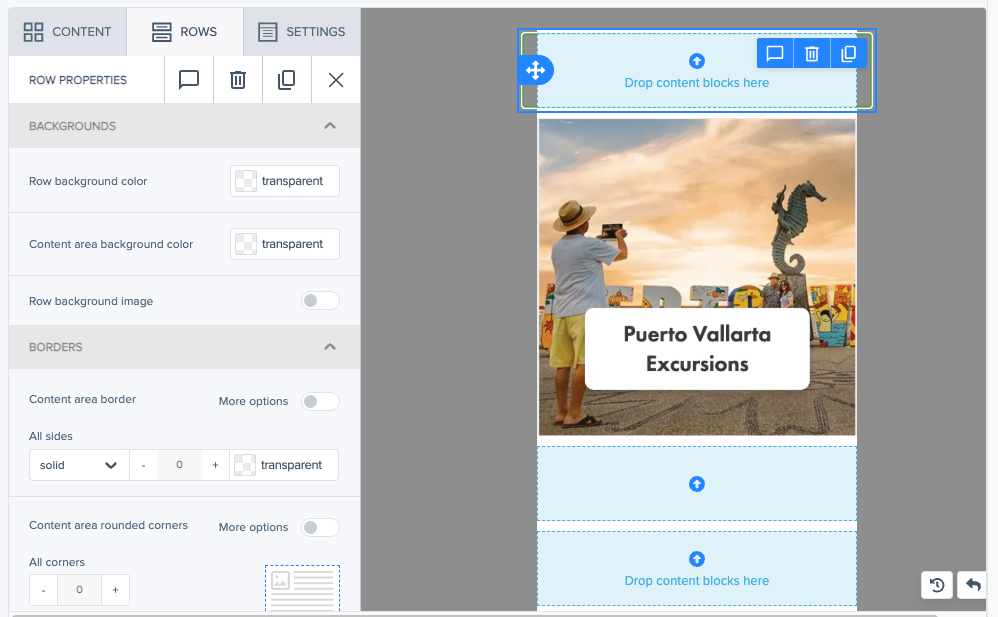Pick the Row background color
The width and height of the screenshot is (998, 617).
click(285, 181)
